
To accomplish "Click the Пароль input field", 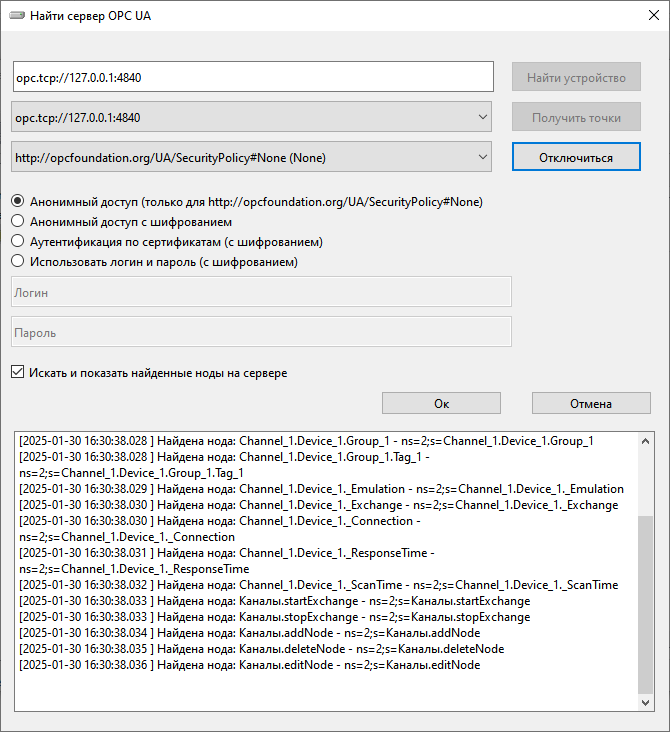I will [261, 332].
